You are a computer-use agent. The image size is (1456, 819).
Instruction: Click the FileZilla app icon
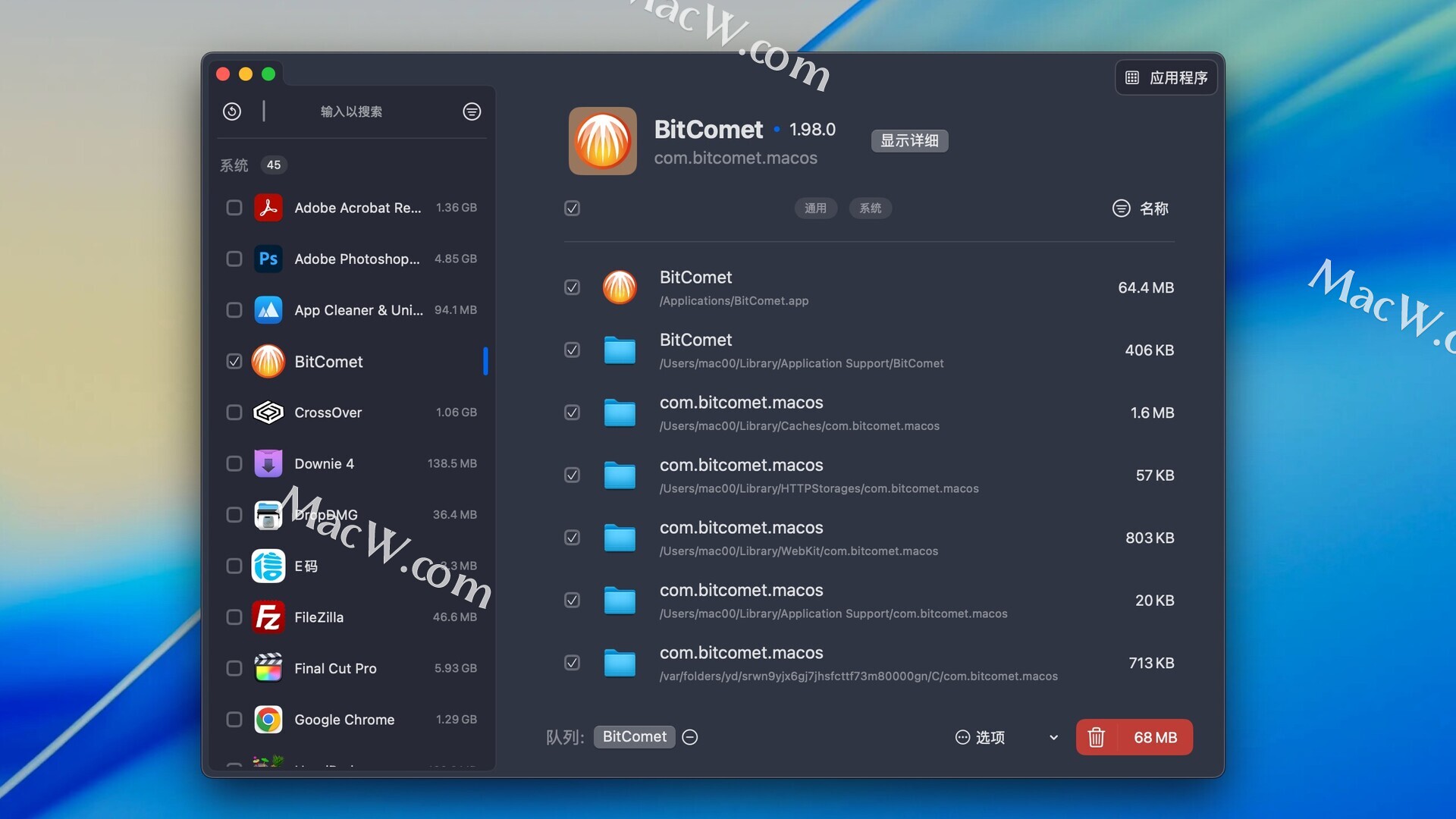pos(268,617)
